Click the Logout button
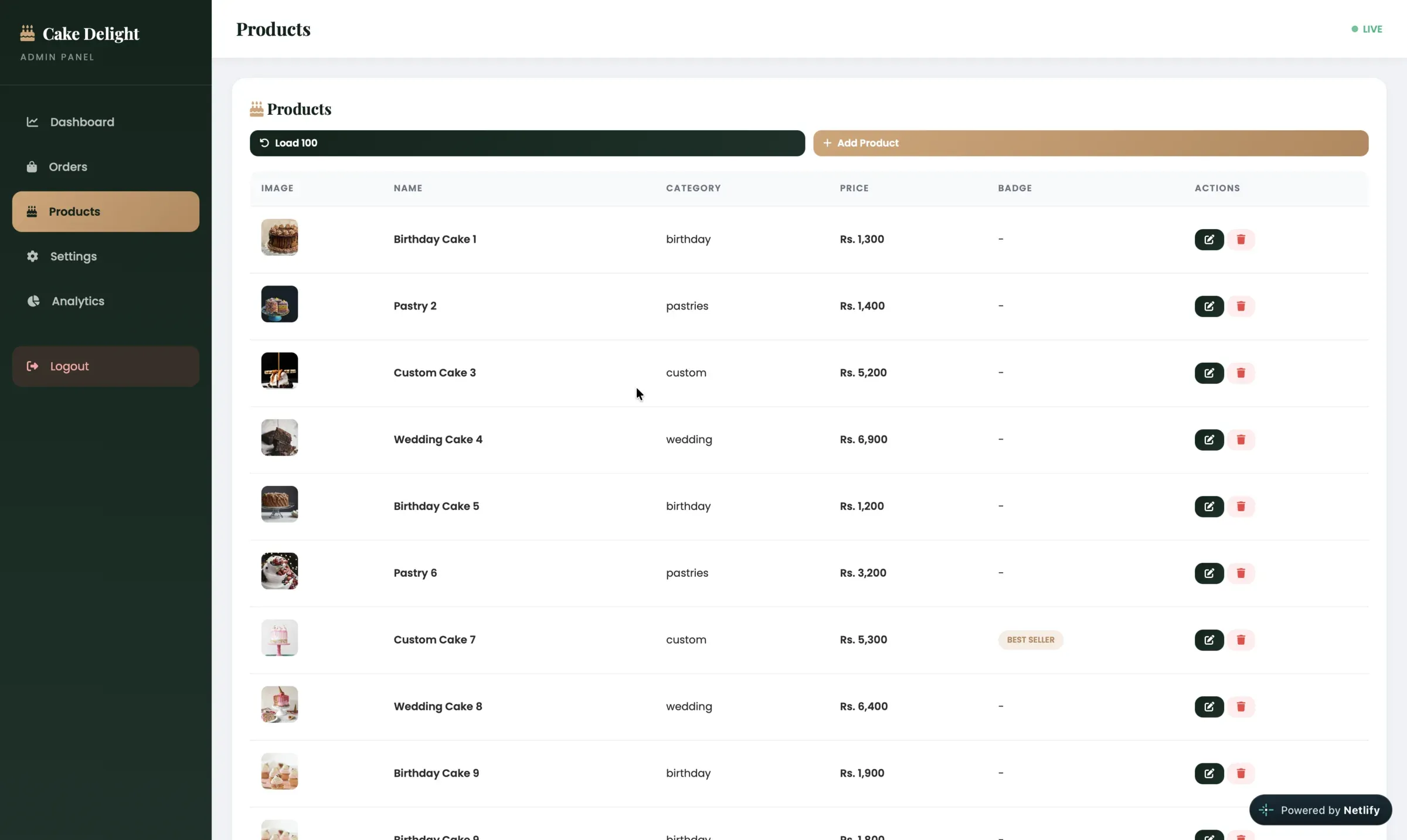The width and height of the screenshot is (1407, 840). point(106,366)
